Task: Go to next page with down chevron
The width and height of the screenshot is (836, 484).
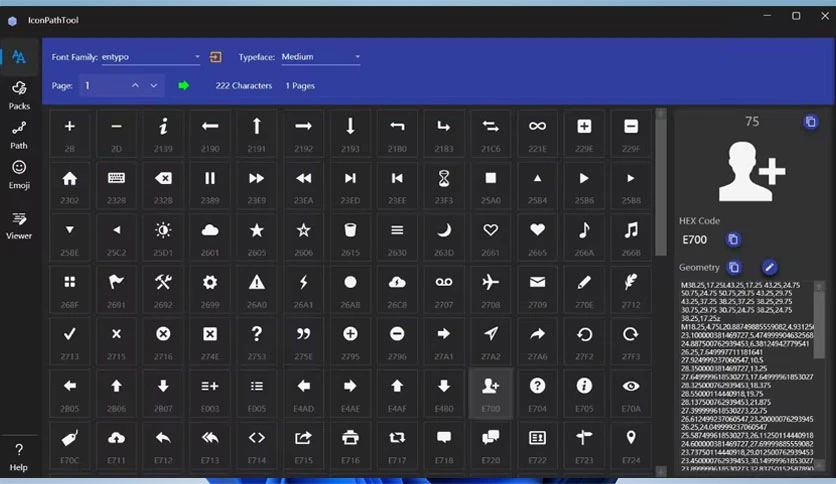Action: tap(154, 85)
